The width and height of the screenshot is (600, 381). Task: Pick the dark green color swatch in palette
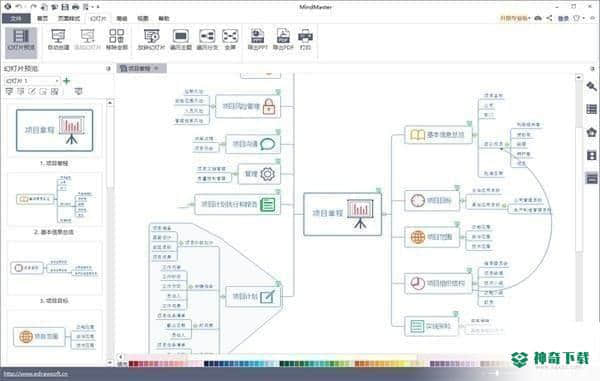[282, 364]
